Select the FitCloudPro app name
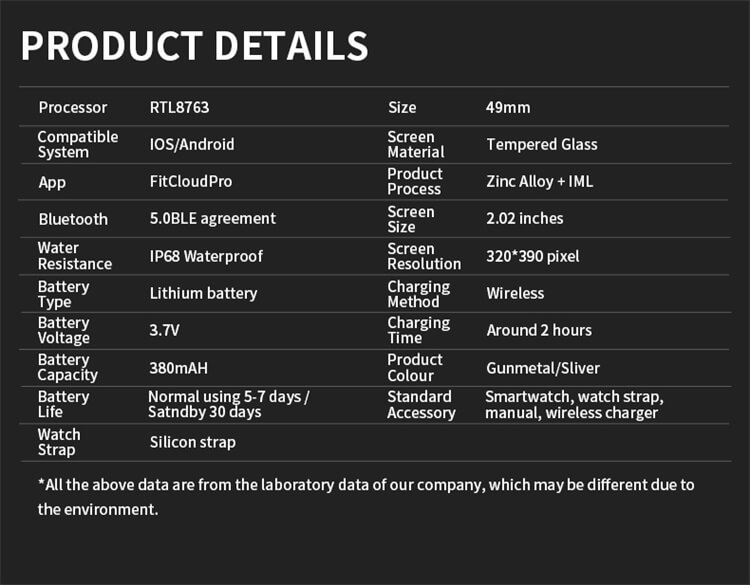 coord(191,181)
